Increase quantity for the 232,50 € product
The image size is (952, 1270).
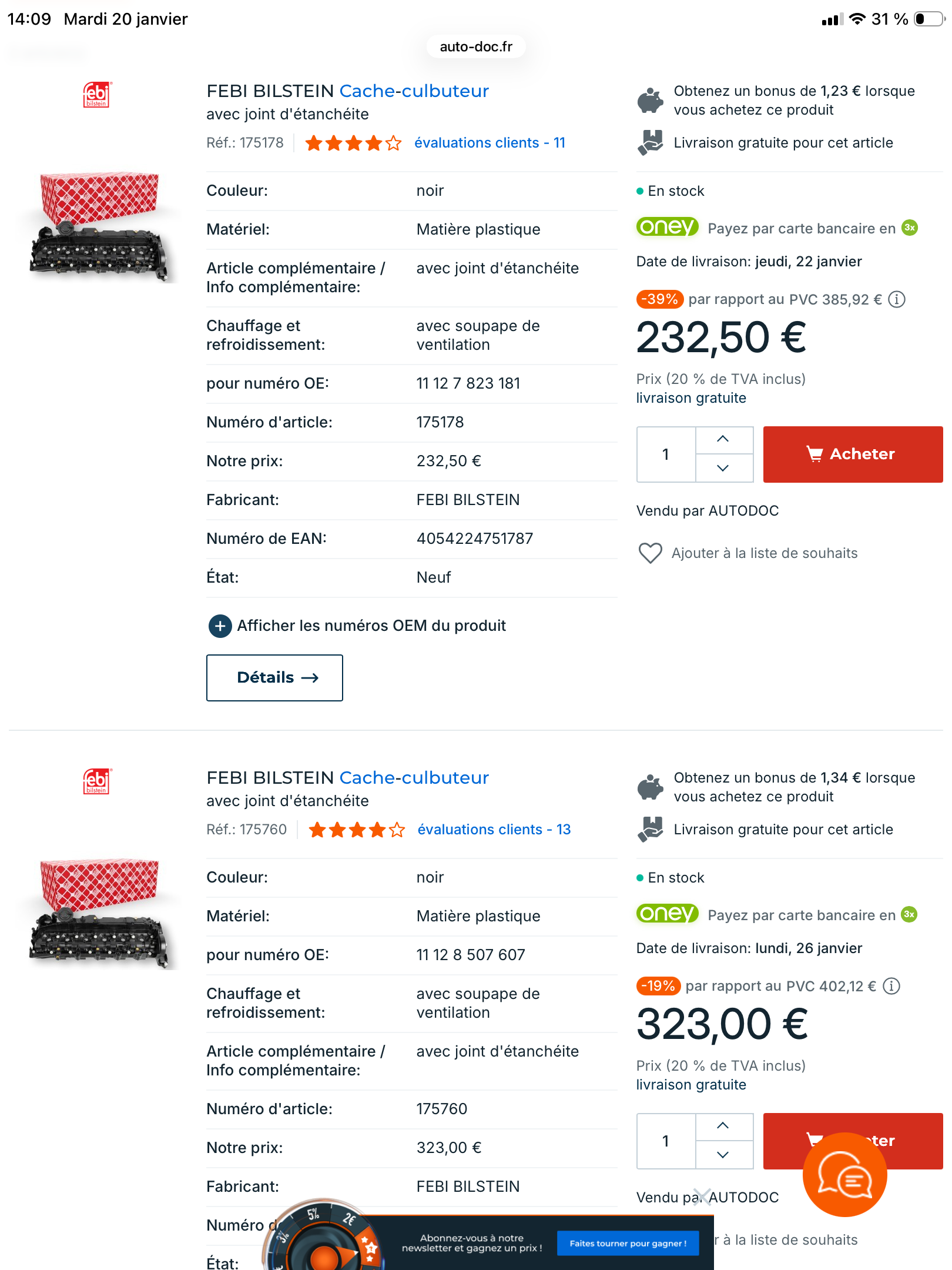(x=723, y=439)
